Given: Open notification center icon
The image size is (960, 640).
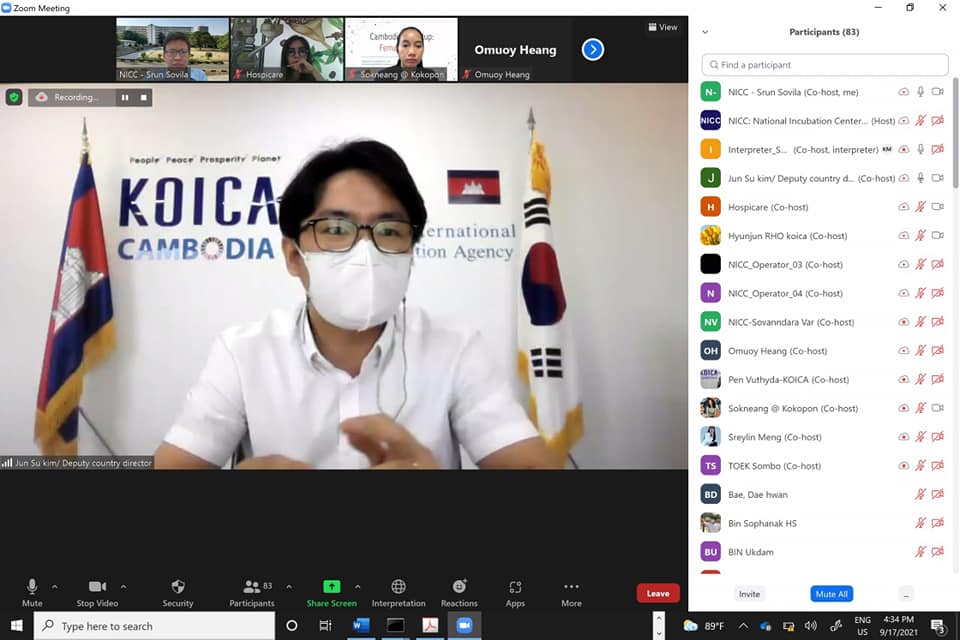Looking at the screenshot, I should [937, 626].
